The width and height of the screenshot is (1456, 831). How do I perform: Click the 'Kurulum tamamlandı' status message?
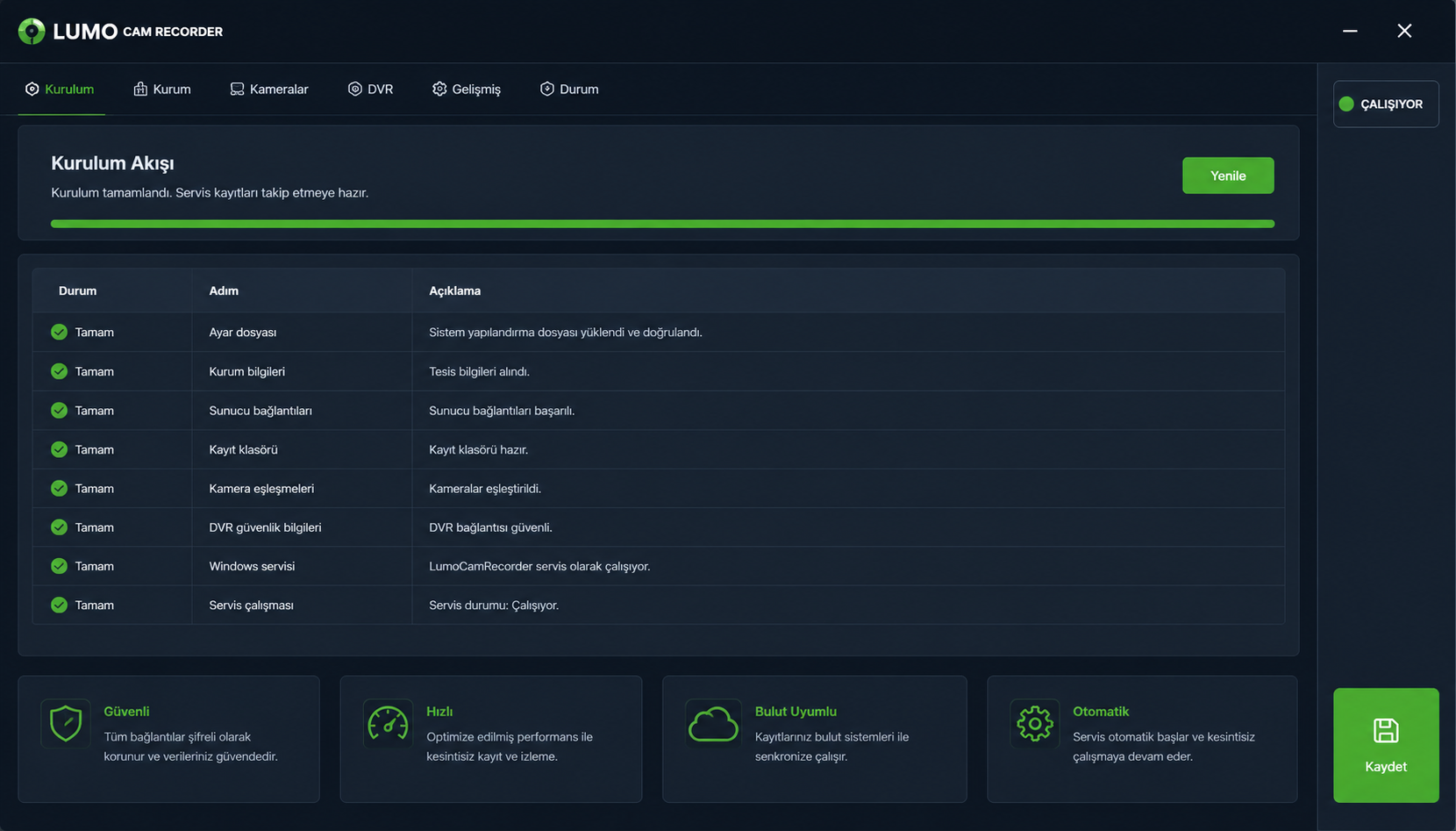pos(210,192)
